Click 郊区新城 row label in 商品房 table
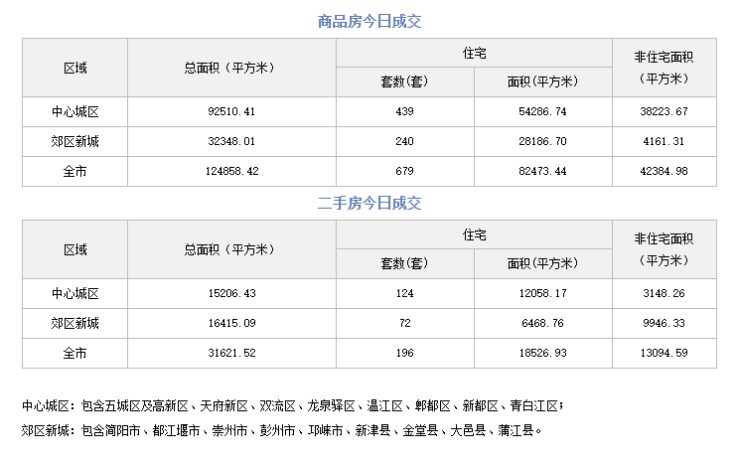Screen dimensions: 740x463 coord(75,142)
